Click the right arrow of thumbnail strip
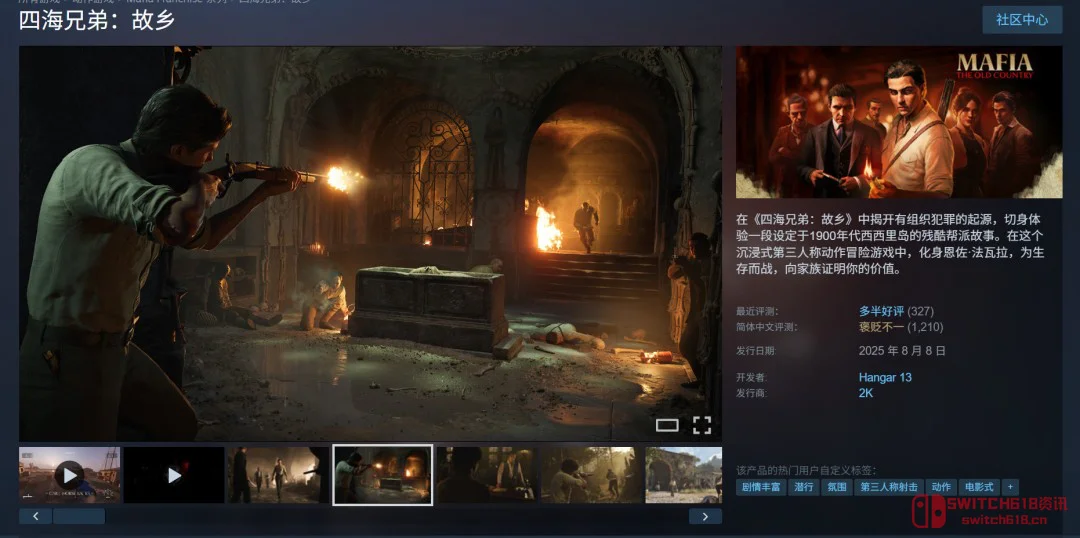1080x538 pixels. (x=705, y=516)
